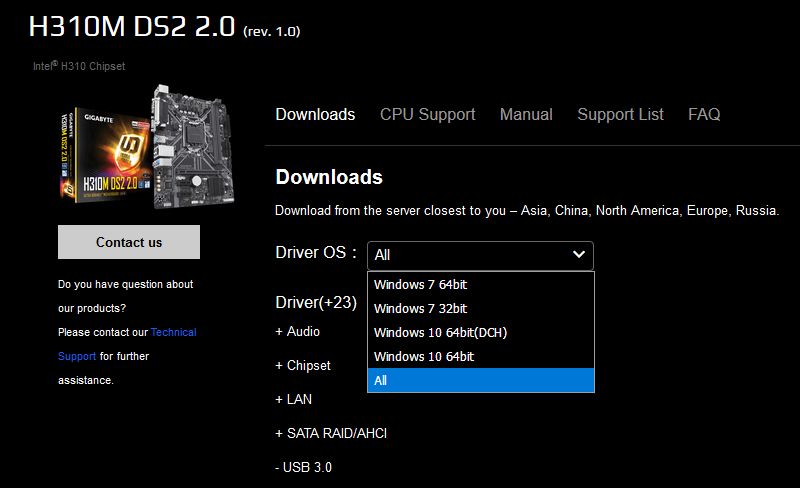Click the Intel H310 Chipset text
Viewport: 800px width, 488px height.
[x=79, y=66]
